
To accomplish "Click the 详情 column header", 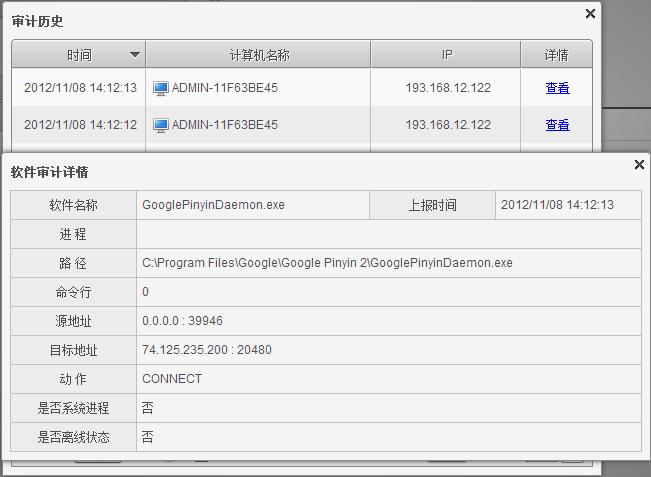I will pos(556,54).
